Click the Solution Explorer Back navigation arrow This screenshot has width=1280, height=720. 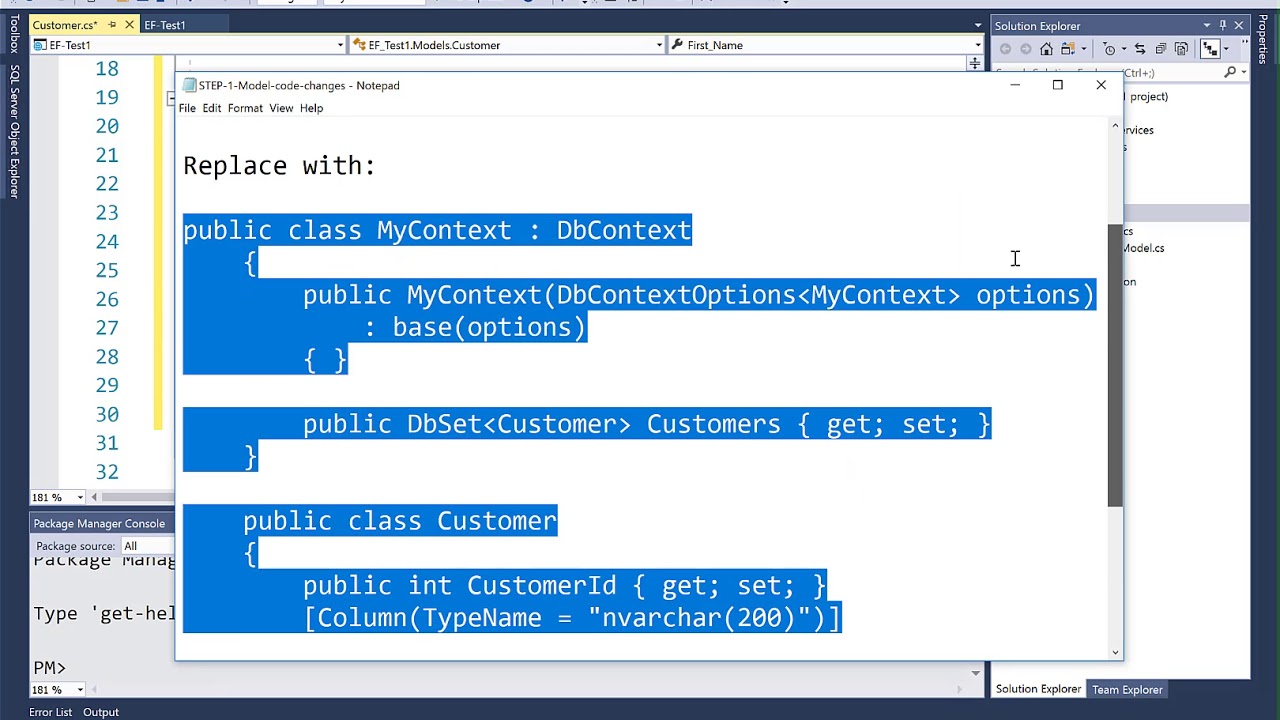pyautogui.click(x=1005, y=49)
